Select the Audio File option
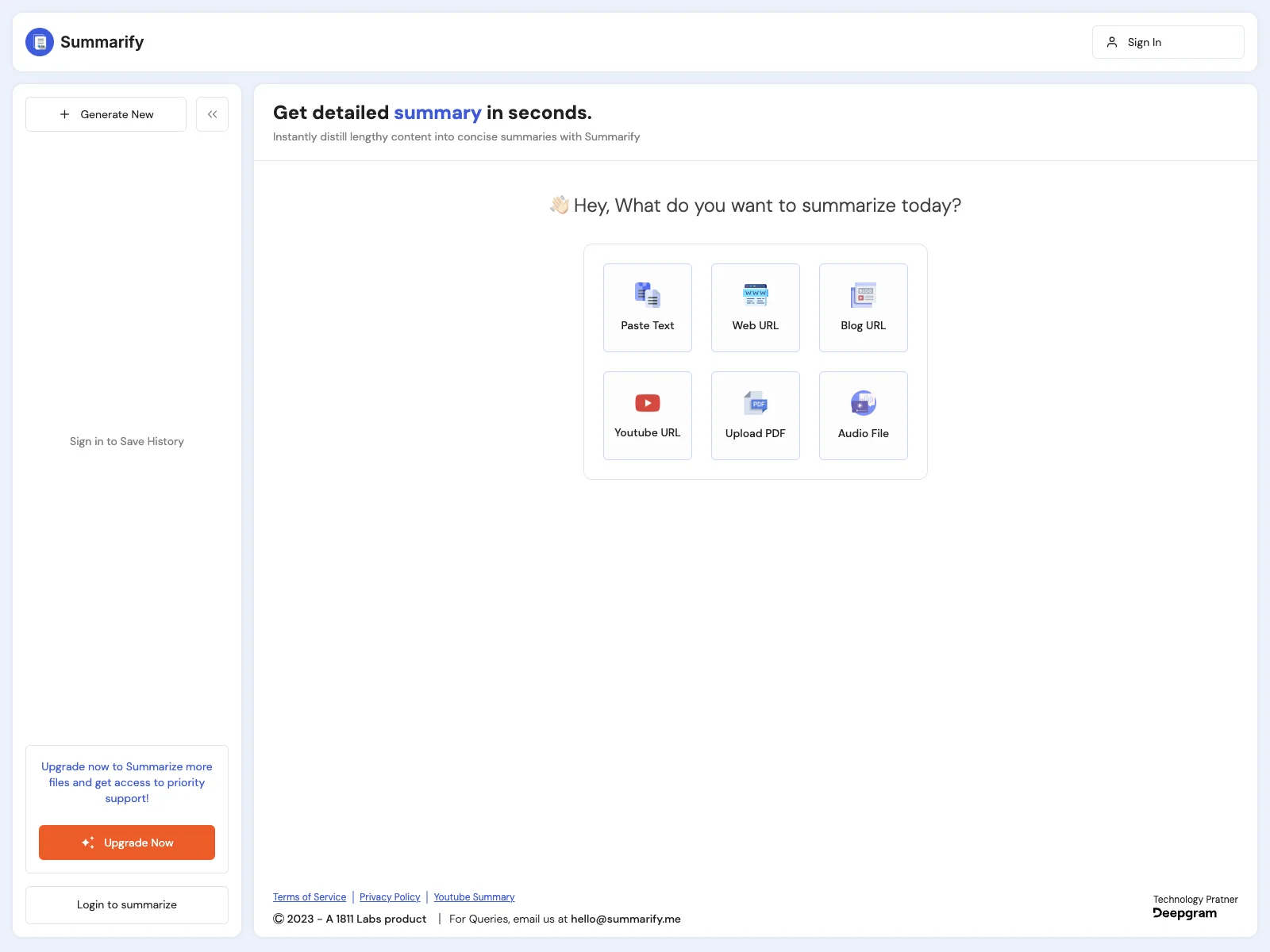Screen dimensions: 1270x952 tap(864, 416)
